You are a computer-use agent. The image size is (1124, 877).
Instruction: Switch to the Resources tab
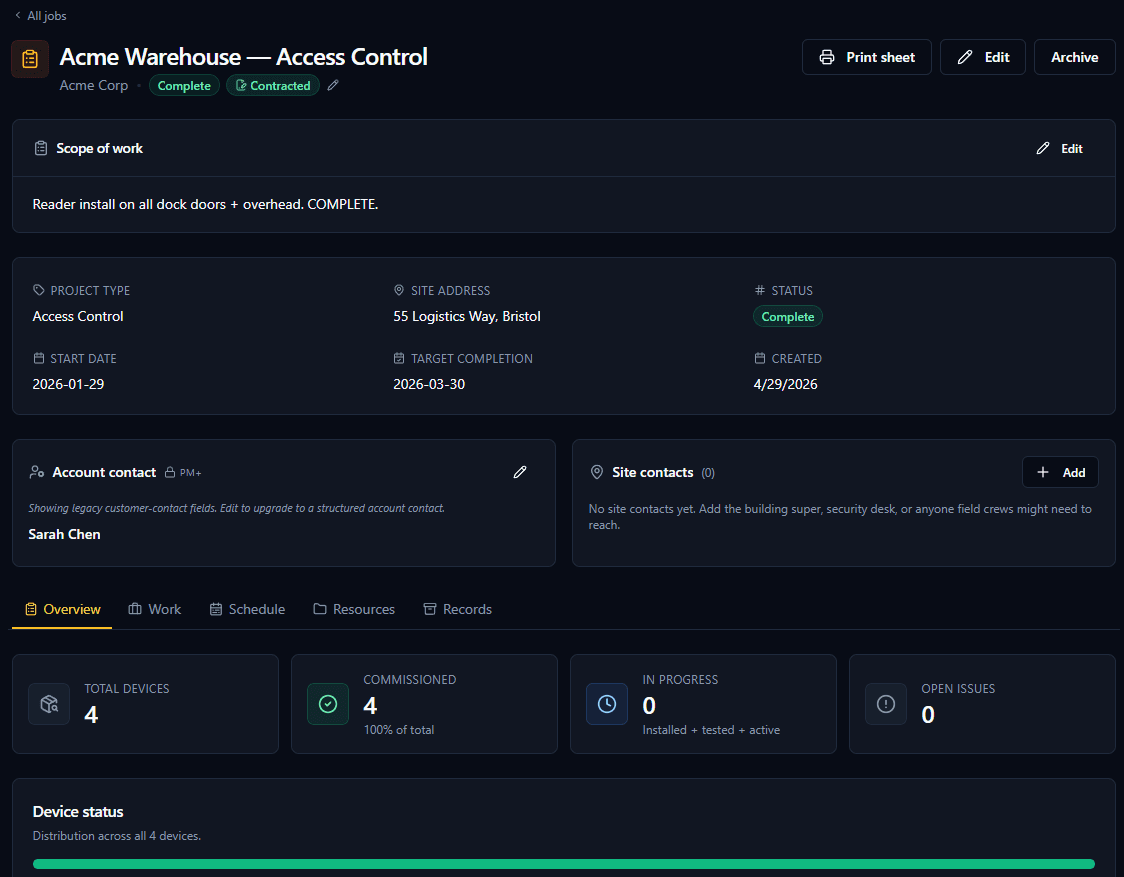(x=354, y=610)
